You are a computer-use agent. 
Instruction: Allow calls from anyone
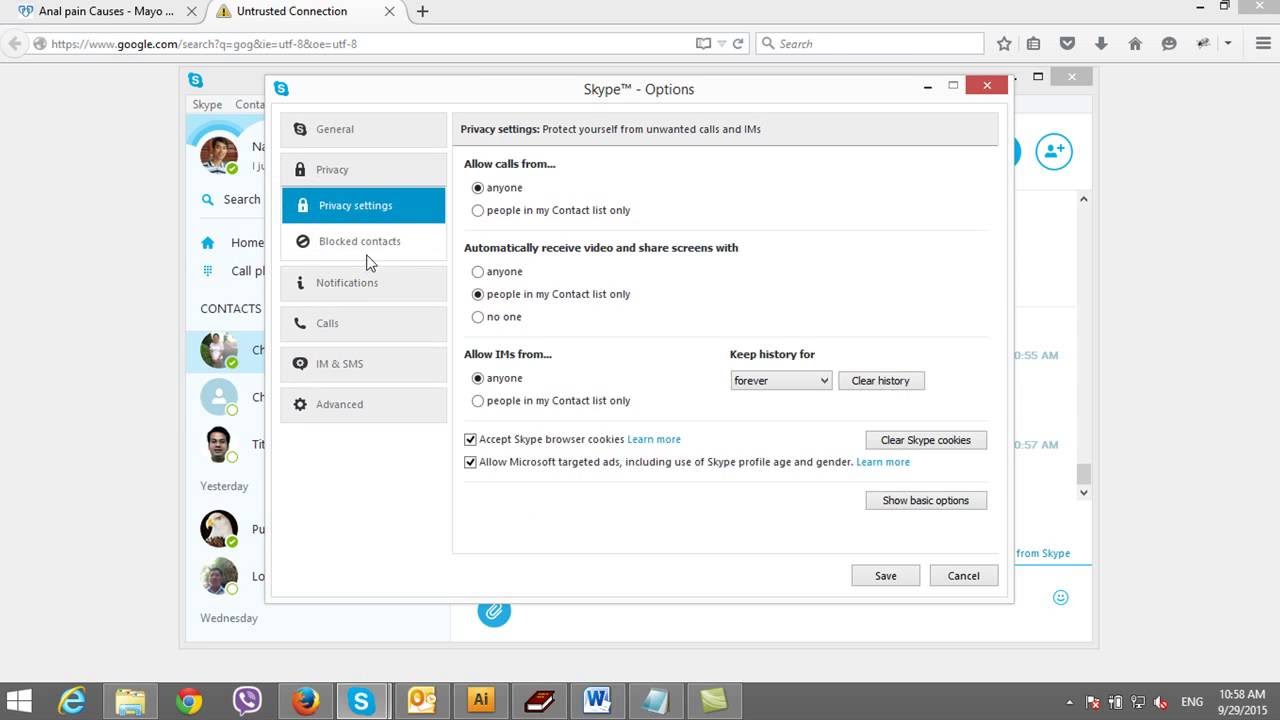point(478,188)
